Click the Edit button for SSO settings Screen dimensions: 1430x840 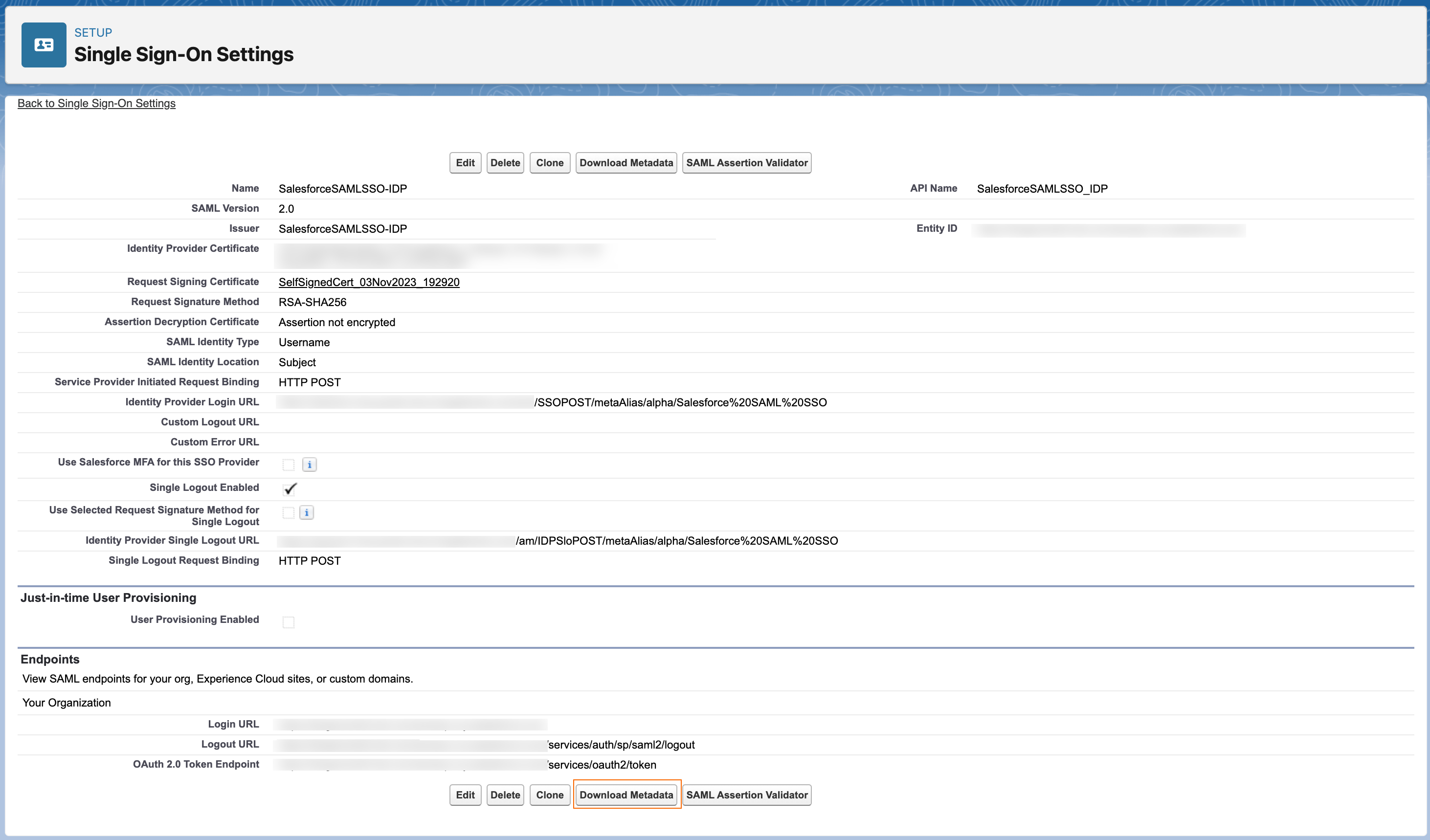point(465,162)
